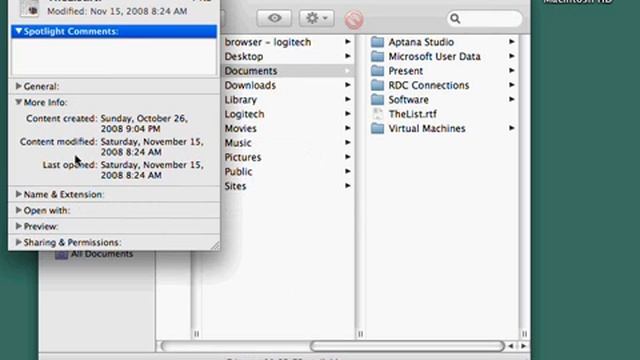Collapse the More Info section

[18, 102]
